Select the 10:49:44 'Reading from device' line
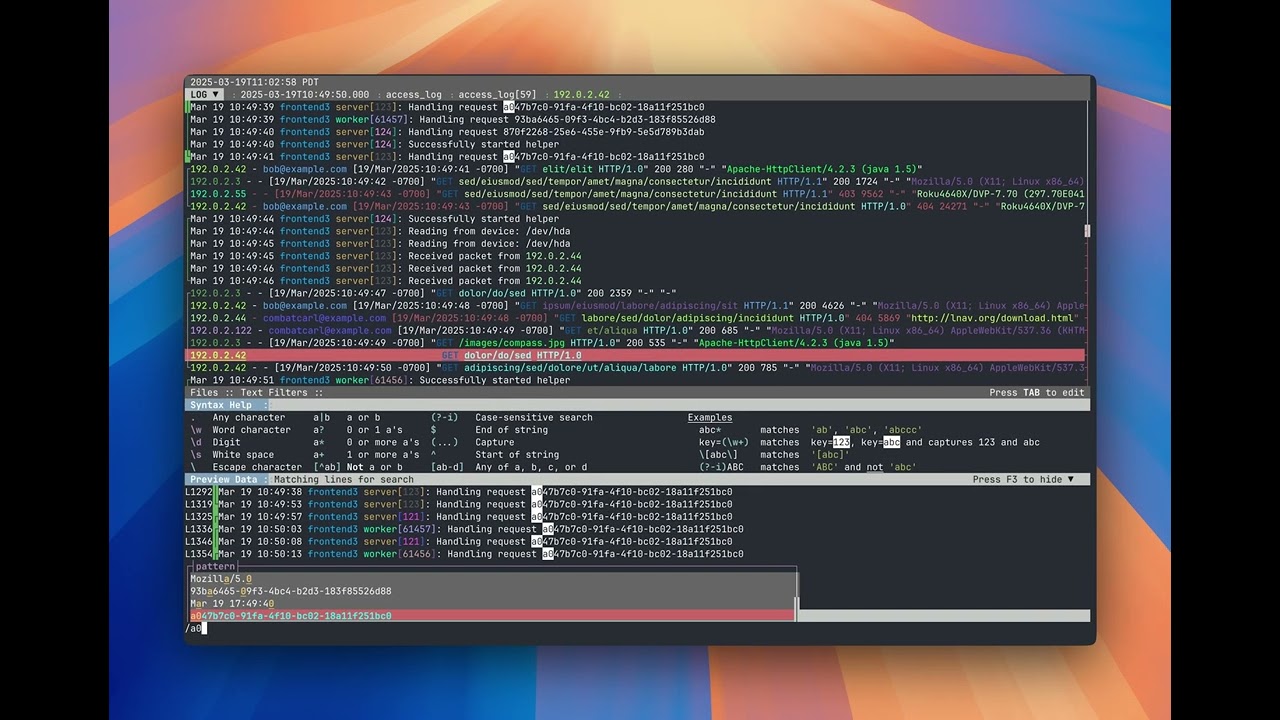The width and height of the screenshot is (1280, 720). tap(635, 231)
